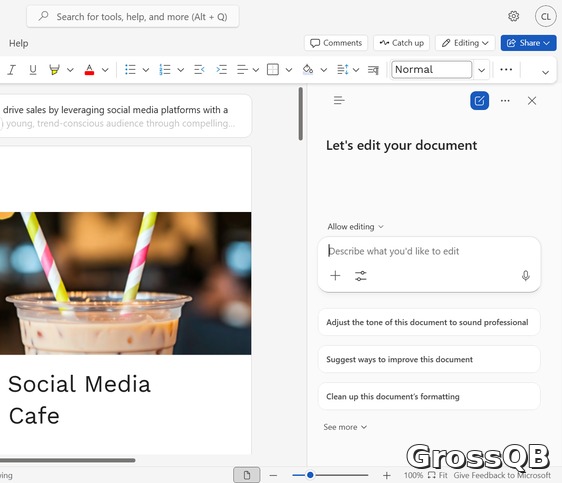Click the Describe what you'd like to edit field
The width and height of the screenshot is (562, 483).
tap(429, 251)
